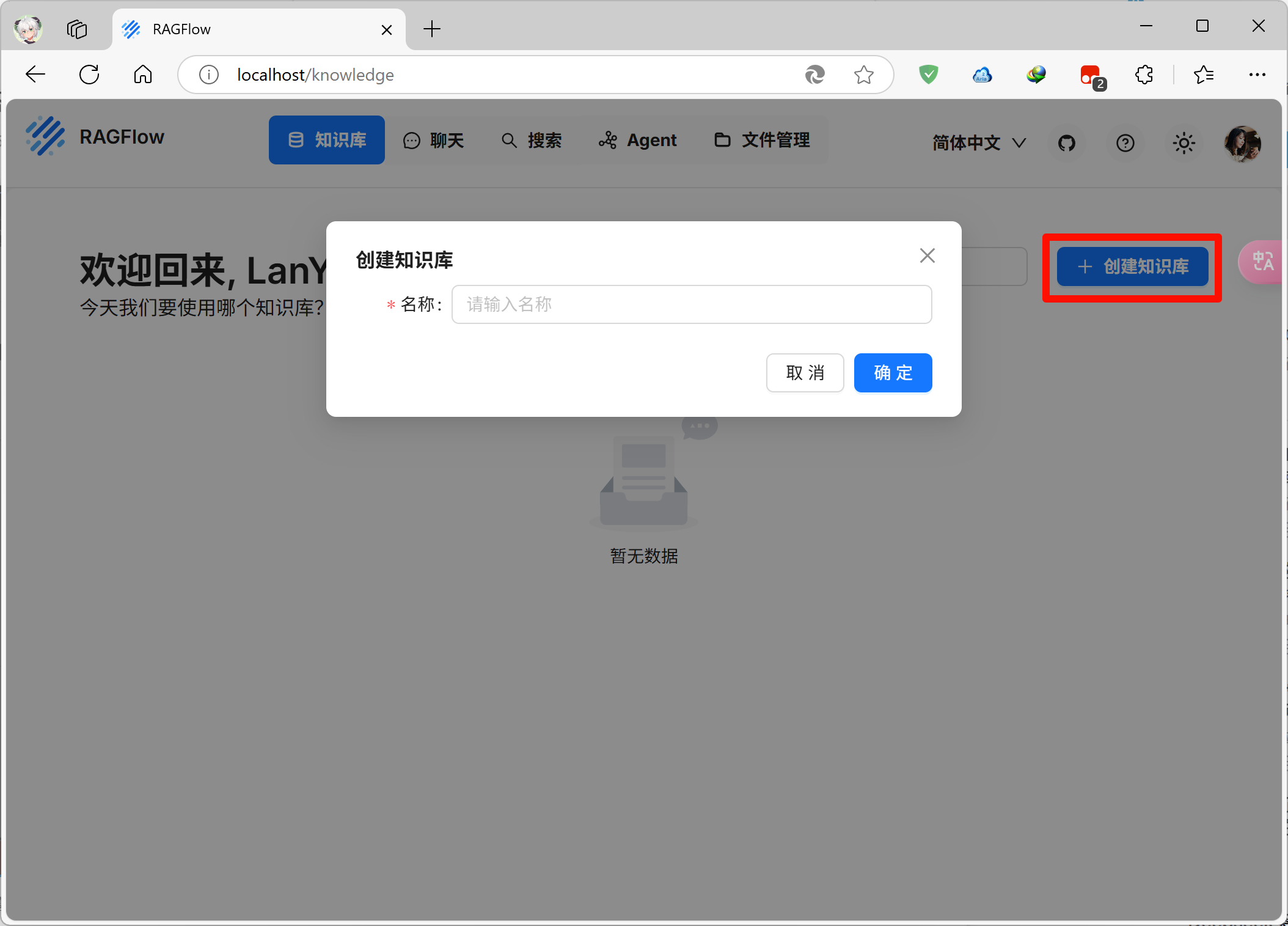Click the 取消 button
Viewport: 1288px width, 926px height.
pos(805,373)
